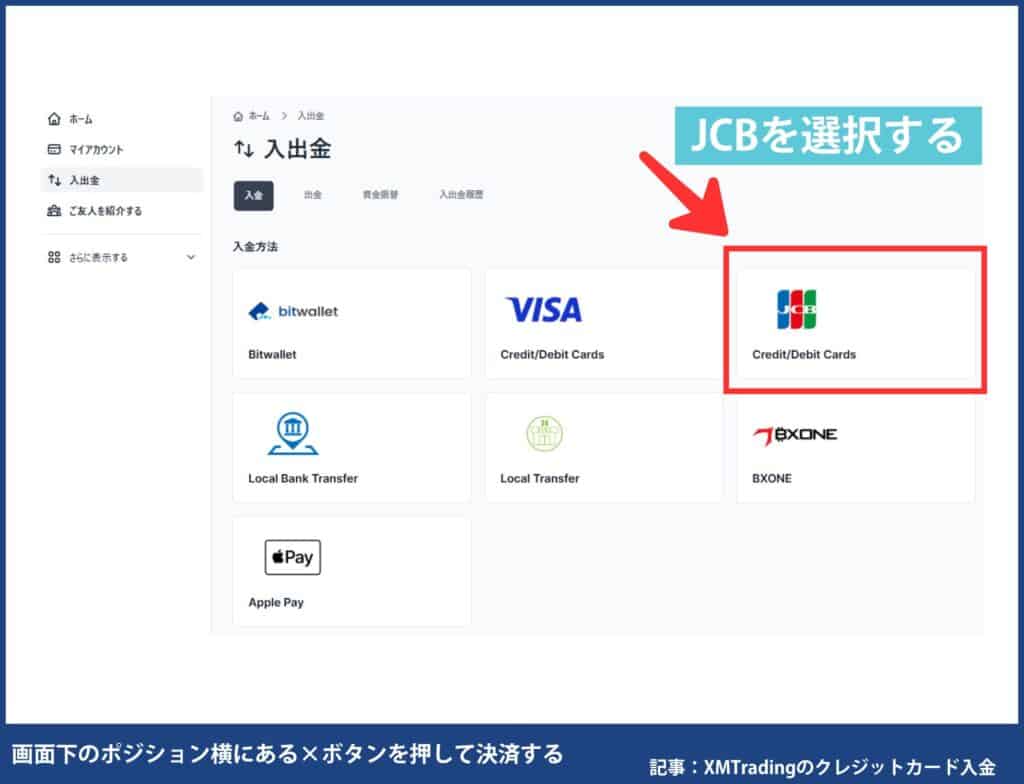Open マイアカウント in the sidebar

[x=96, y=150]
